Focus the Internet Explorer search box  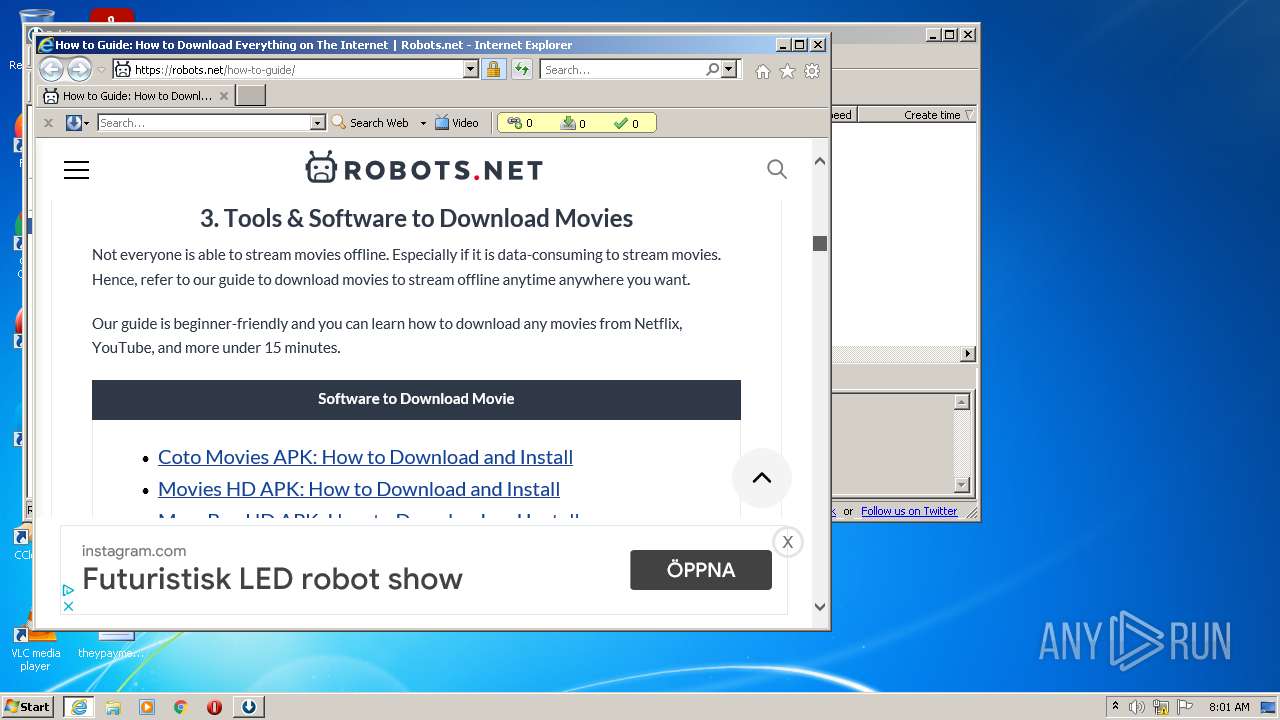(622, 70)
